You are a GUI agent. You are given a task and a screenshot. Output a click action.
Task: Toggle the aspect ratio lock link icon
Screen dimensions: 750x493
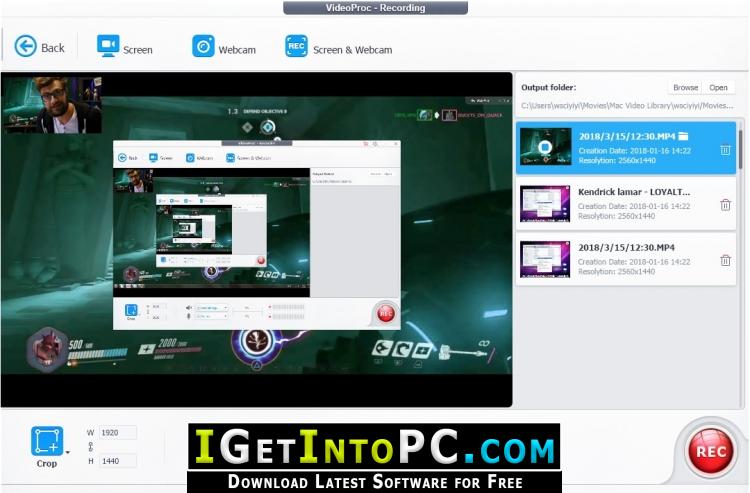[x=90, y=447]
